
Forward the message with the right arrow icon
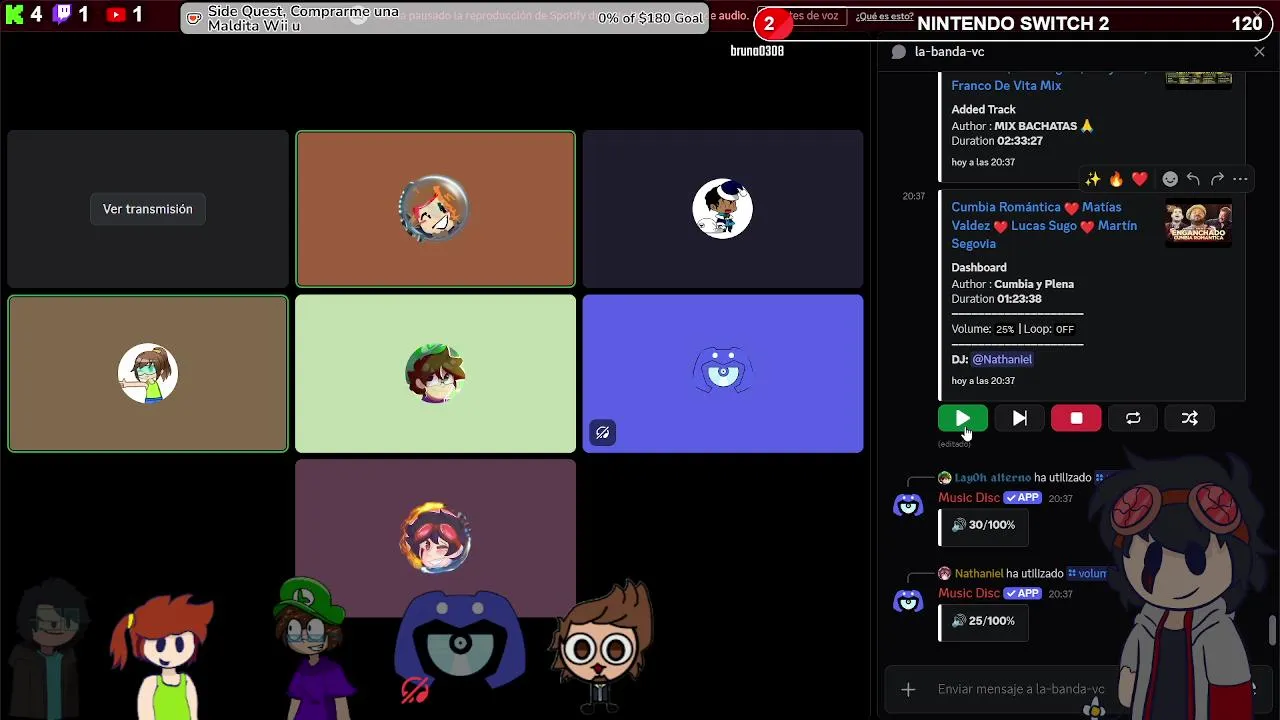click(x=1217, y=179)
